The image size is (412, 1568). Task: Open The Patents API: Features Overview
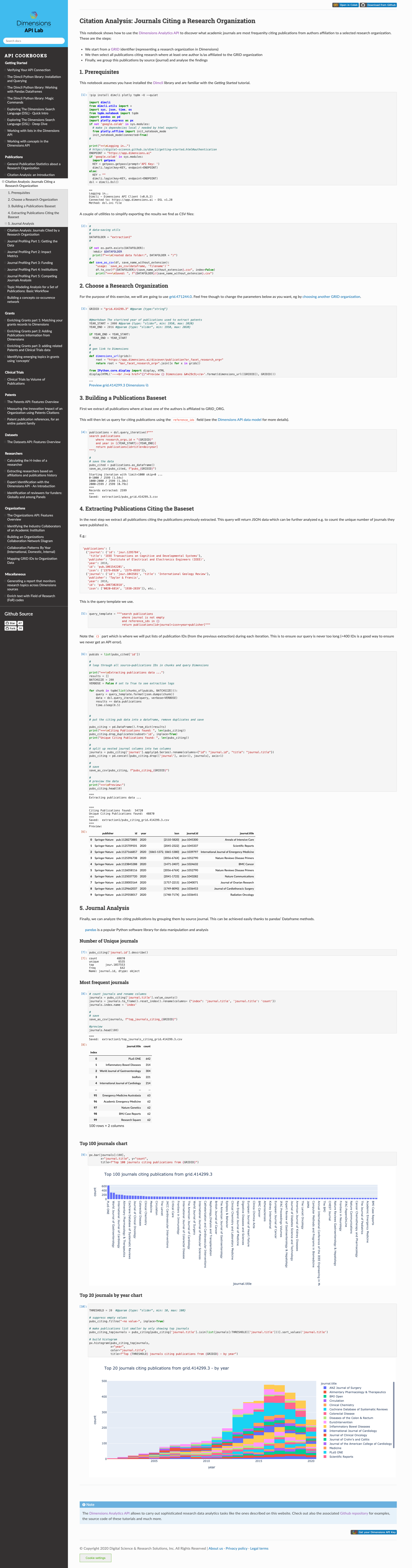33,402
